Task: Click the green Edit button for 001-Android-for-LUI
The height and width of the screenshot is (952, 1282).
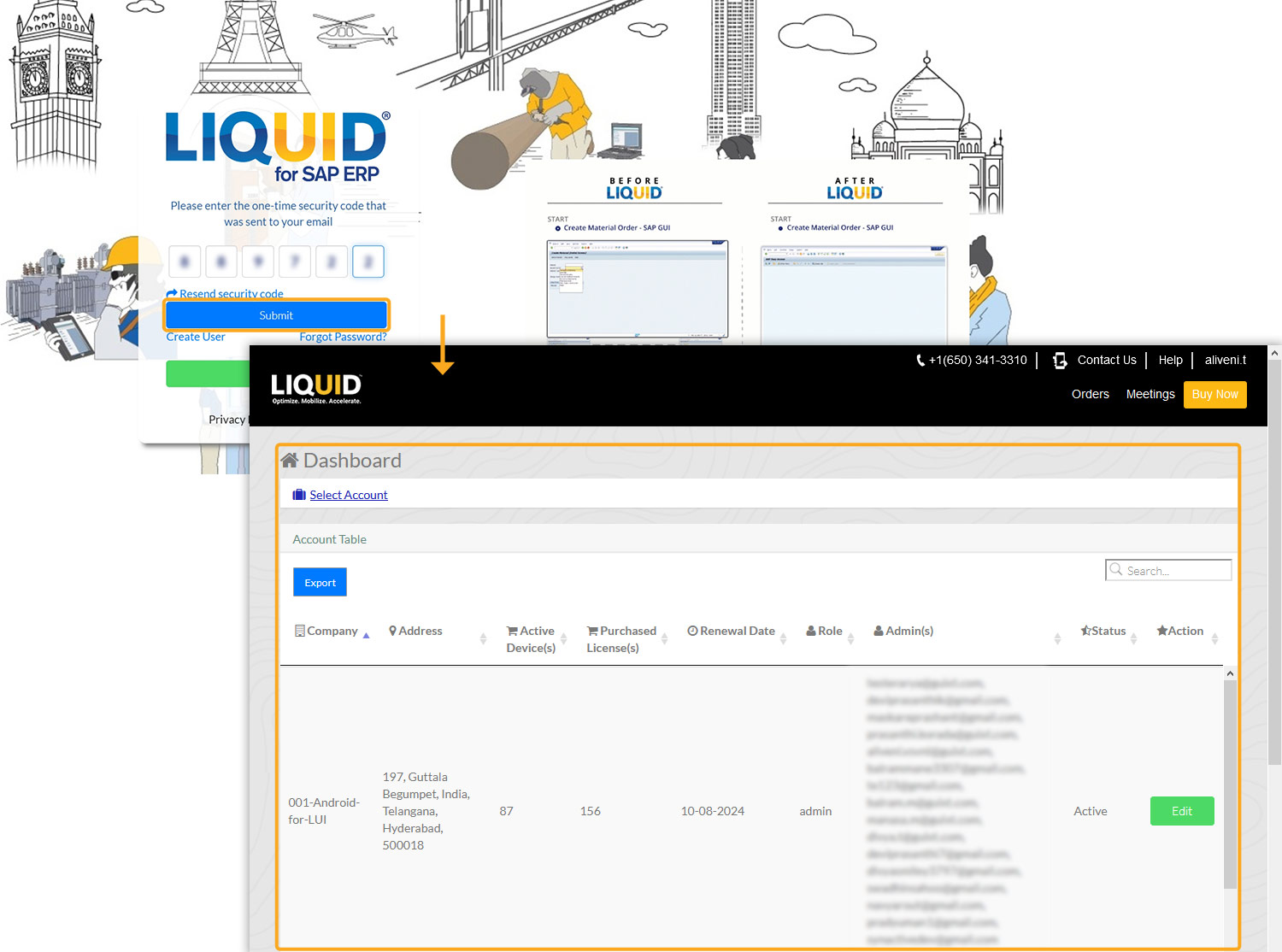Action: click(1182, 811)
